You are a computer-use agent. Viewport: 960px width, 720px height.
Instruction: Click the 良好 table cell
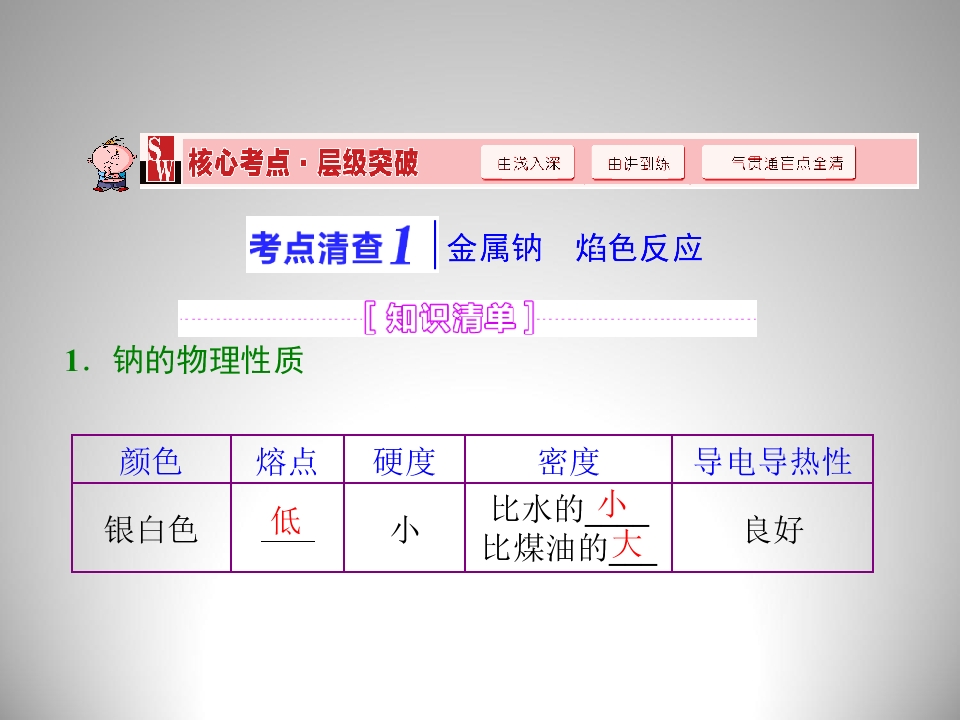tap(773, 529)
